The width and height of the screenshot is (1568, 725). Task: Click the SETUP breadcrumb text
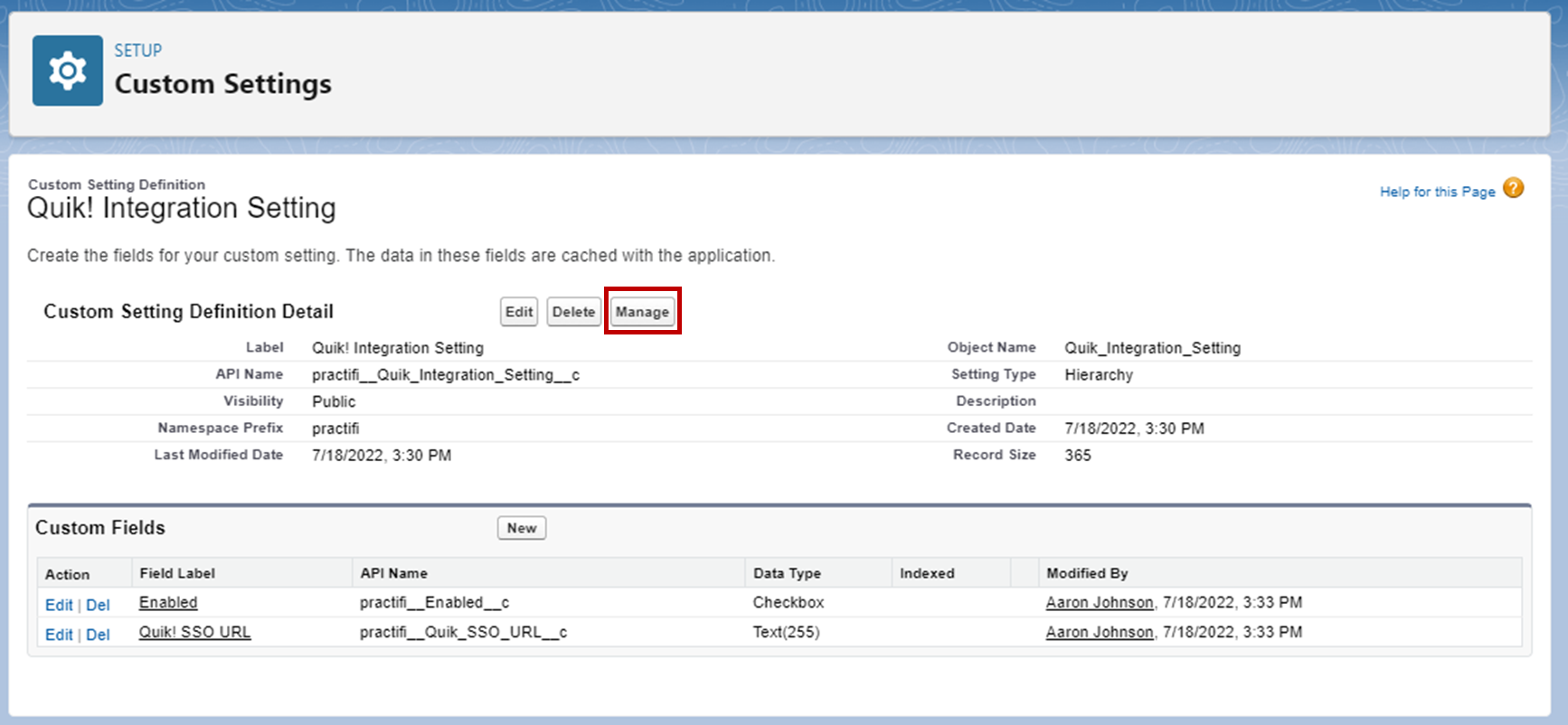point(137,51)
